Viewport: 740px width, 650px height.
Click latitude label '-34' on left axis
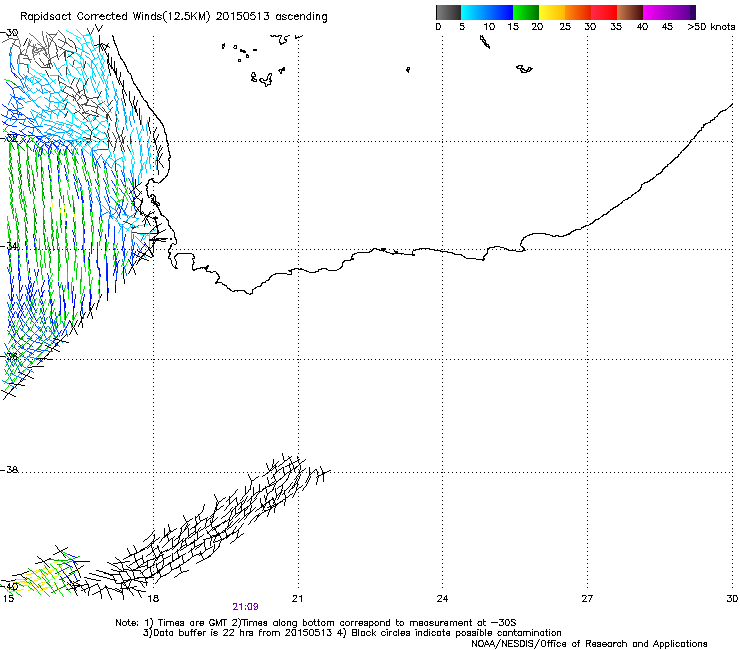[x=9, y=246]
